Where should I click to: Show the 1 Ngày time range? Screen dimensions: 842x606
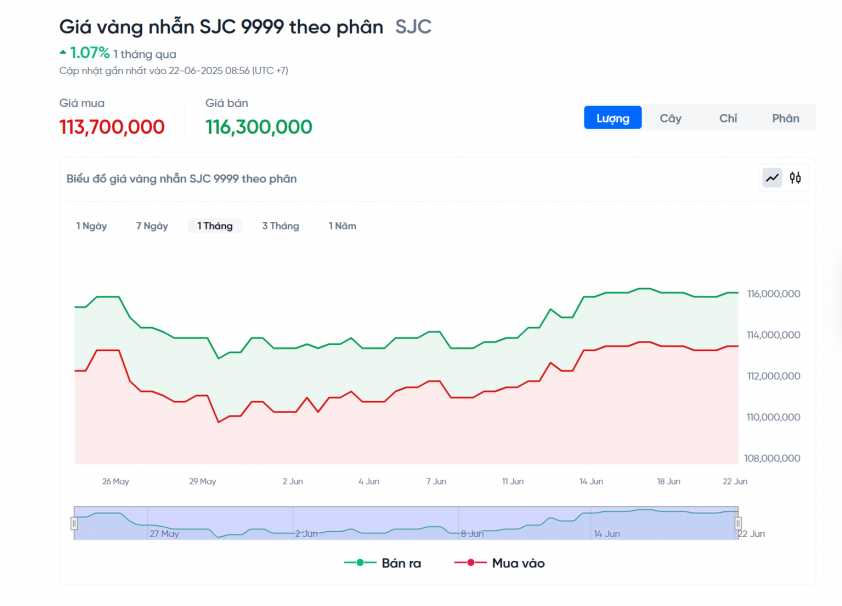pyautogui.click(x=91, y=226)
